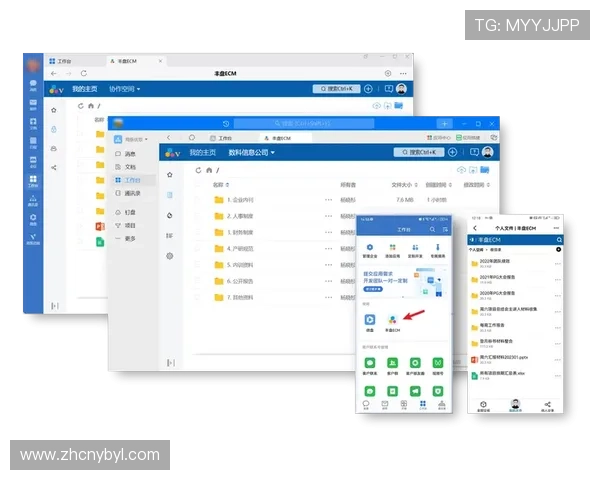Select the 工作台 item in left sidebar
Screen dimensions: 600x480
(x=130, y=180)
